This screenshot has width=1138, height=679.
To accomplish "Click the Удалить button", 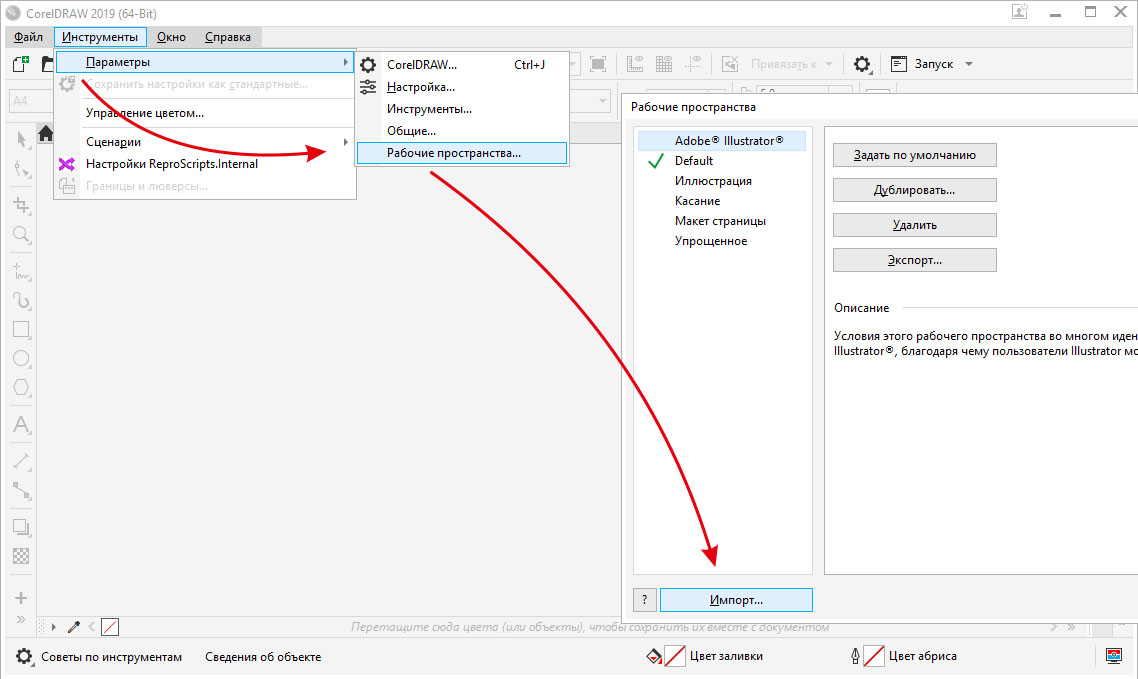I will coord(914,225).
